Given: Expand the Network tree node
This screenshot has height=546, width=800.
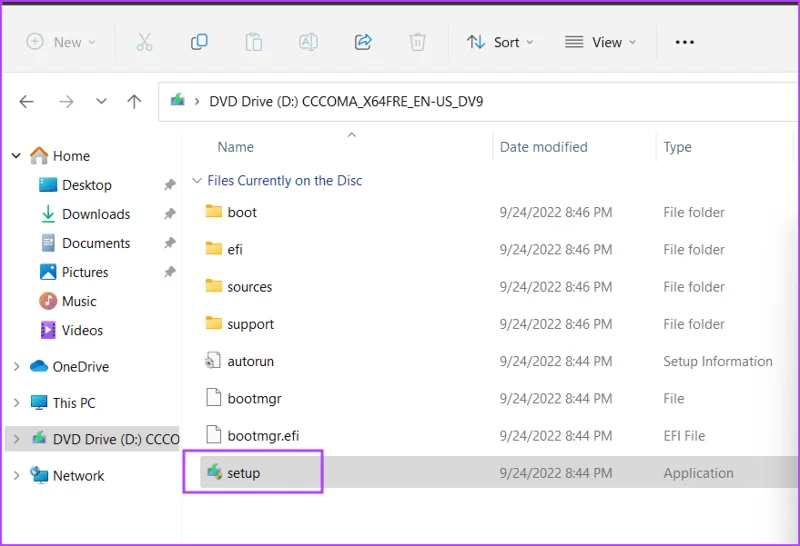Looking at the screenshot, I should (x=16, y=476).
